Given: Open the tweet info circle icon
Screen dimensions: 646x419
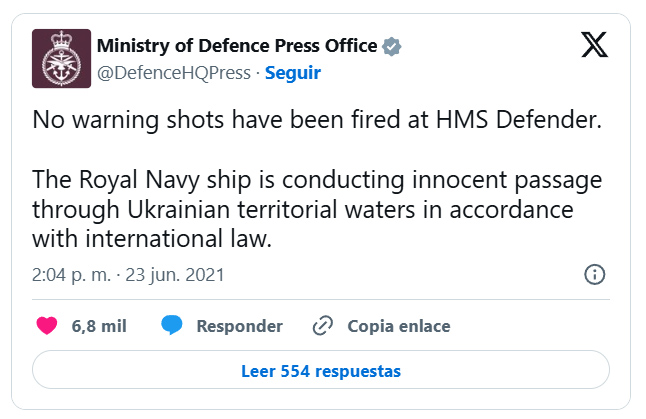Looking at the screenshot, I should (x=594, y=274).
